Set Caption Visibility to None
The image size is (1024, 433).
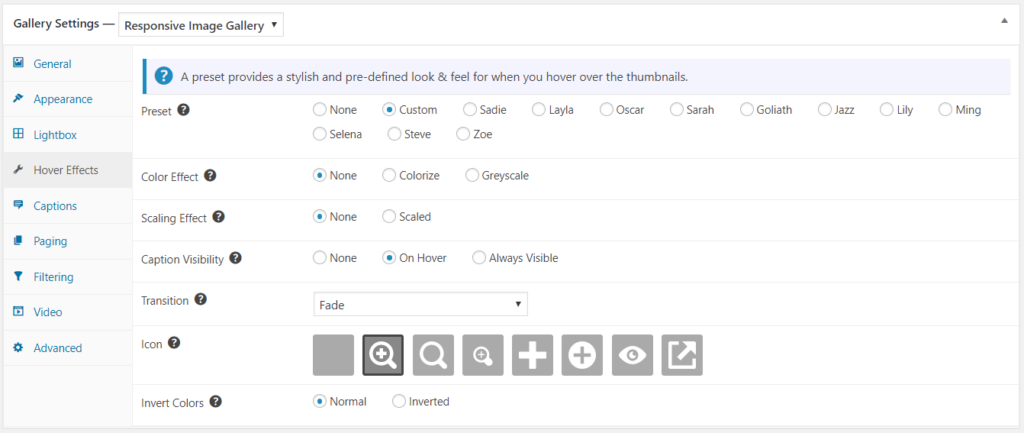pyautogui.click(x=319, y=257)
